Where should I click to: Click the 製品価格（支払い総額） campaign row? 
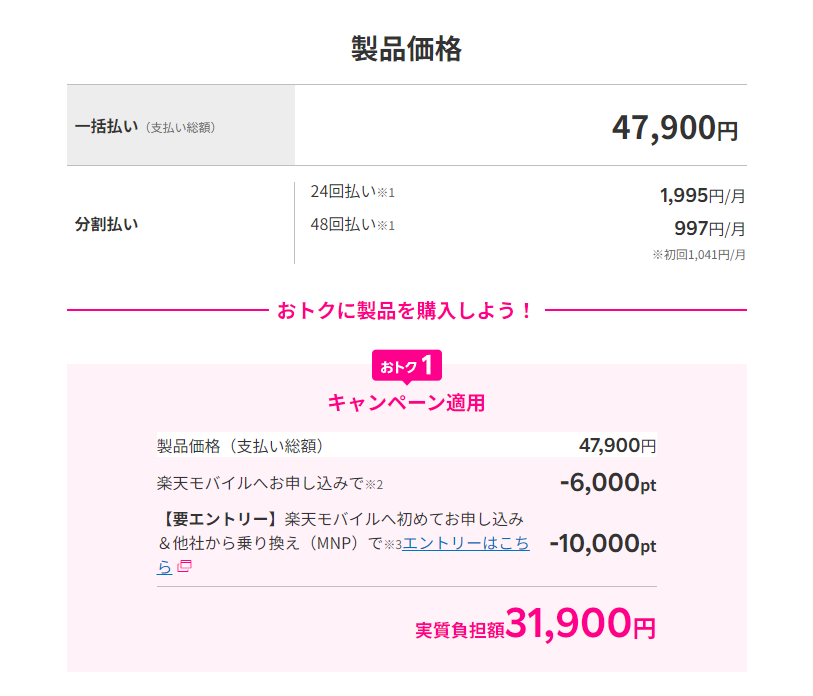point(406,445)
